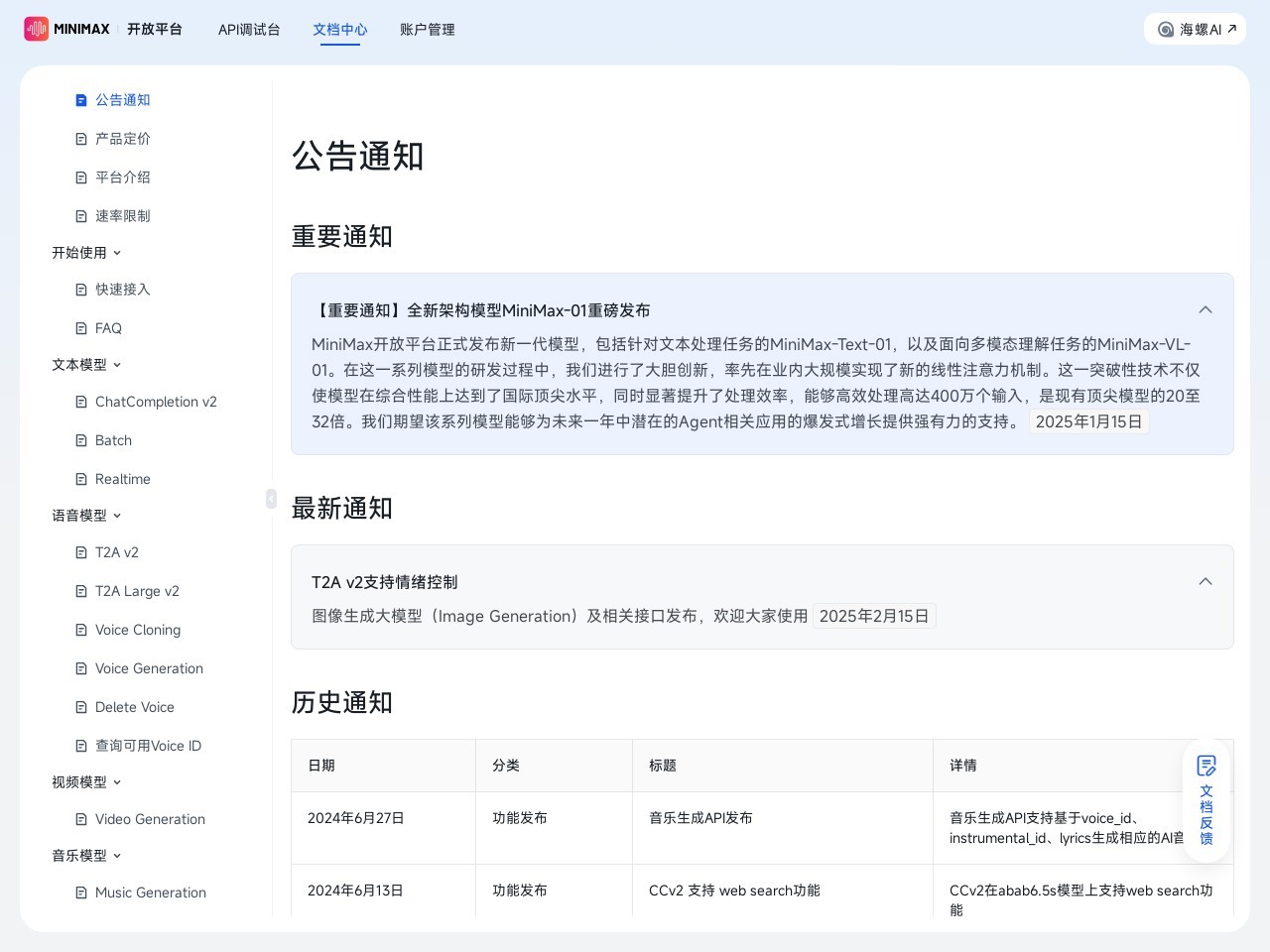
Task: Click the document icon beside Video Generation
Action: click(81, 819)
